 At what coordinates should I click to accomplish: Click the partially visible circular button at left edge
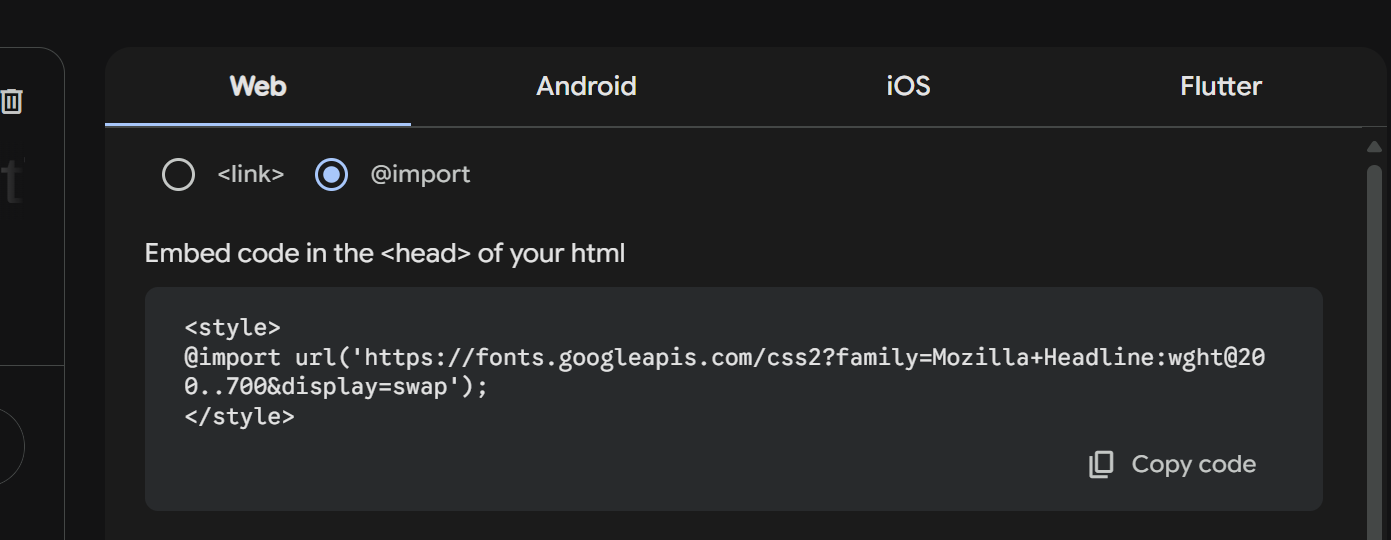click(10, 446)
